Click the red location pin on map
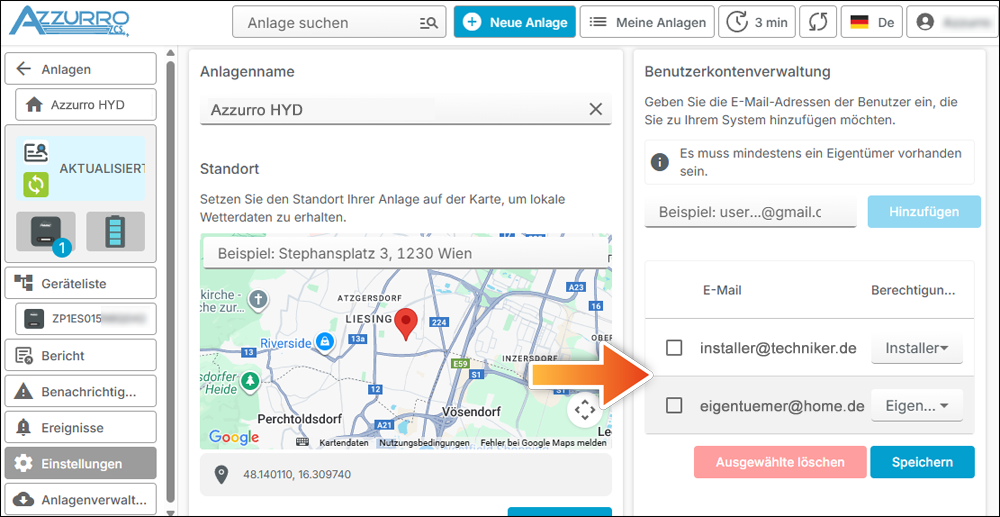Screen dimensions: 1000x517 click(x=406, y=324)
